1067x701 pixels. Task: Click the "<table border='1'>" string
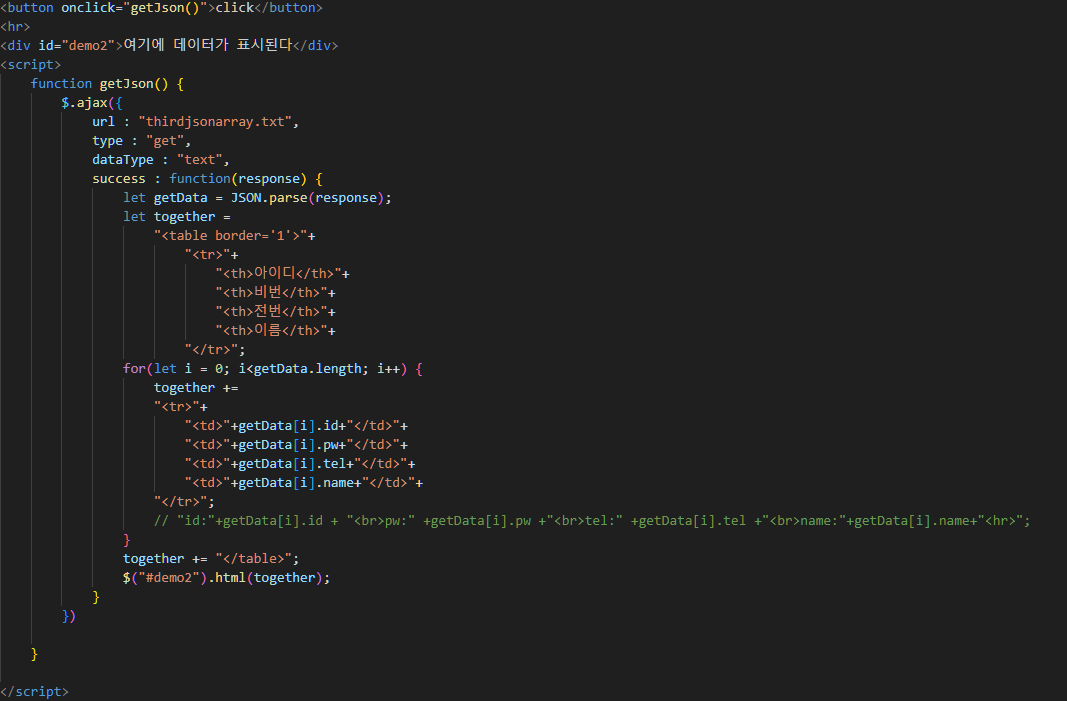click(231, 236)
